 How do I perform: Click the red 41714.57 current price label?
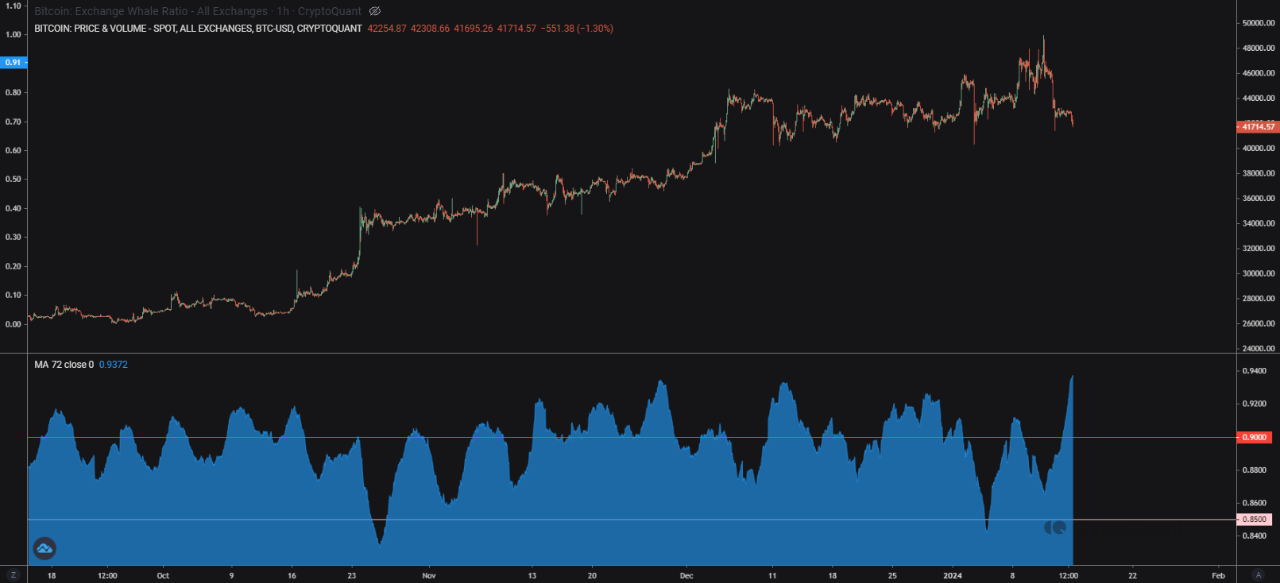click(1256, 126)
